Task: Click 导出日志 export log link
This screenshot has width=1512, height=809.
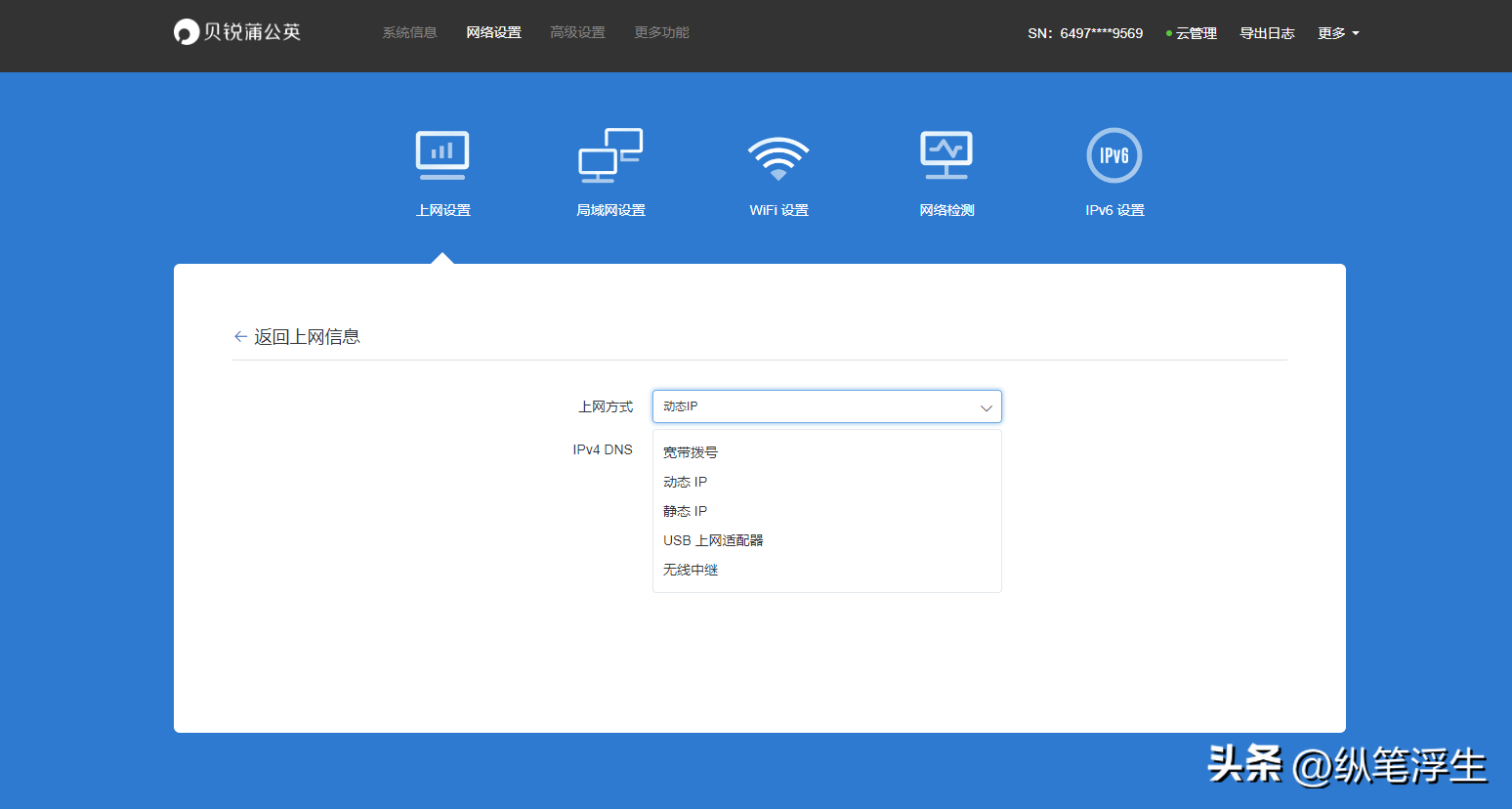Action: [x=1267, y=33]
